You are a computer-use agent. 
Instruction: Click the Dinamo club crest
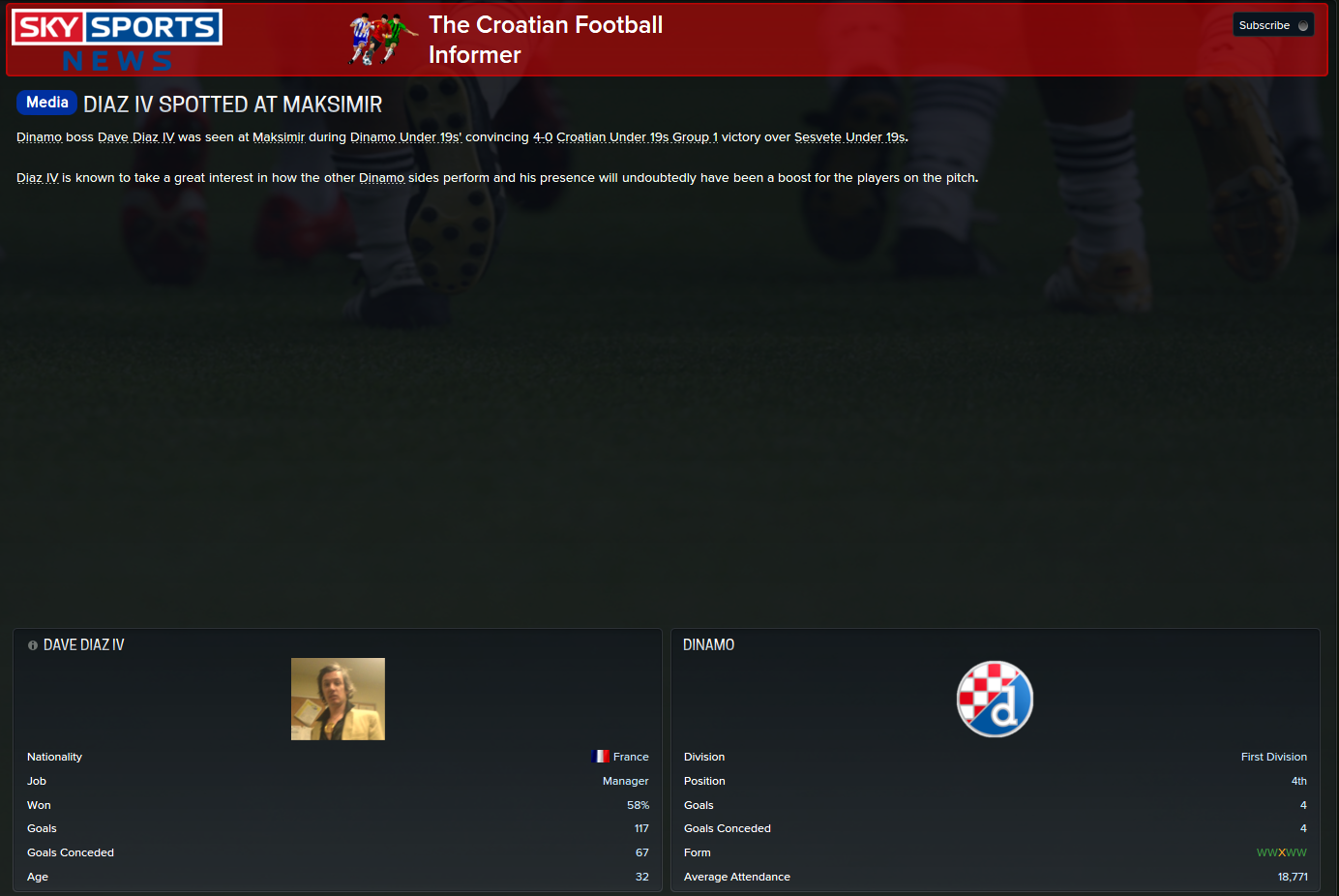pos(995,699)
